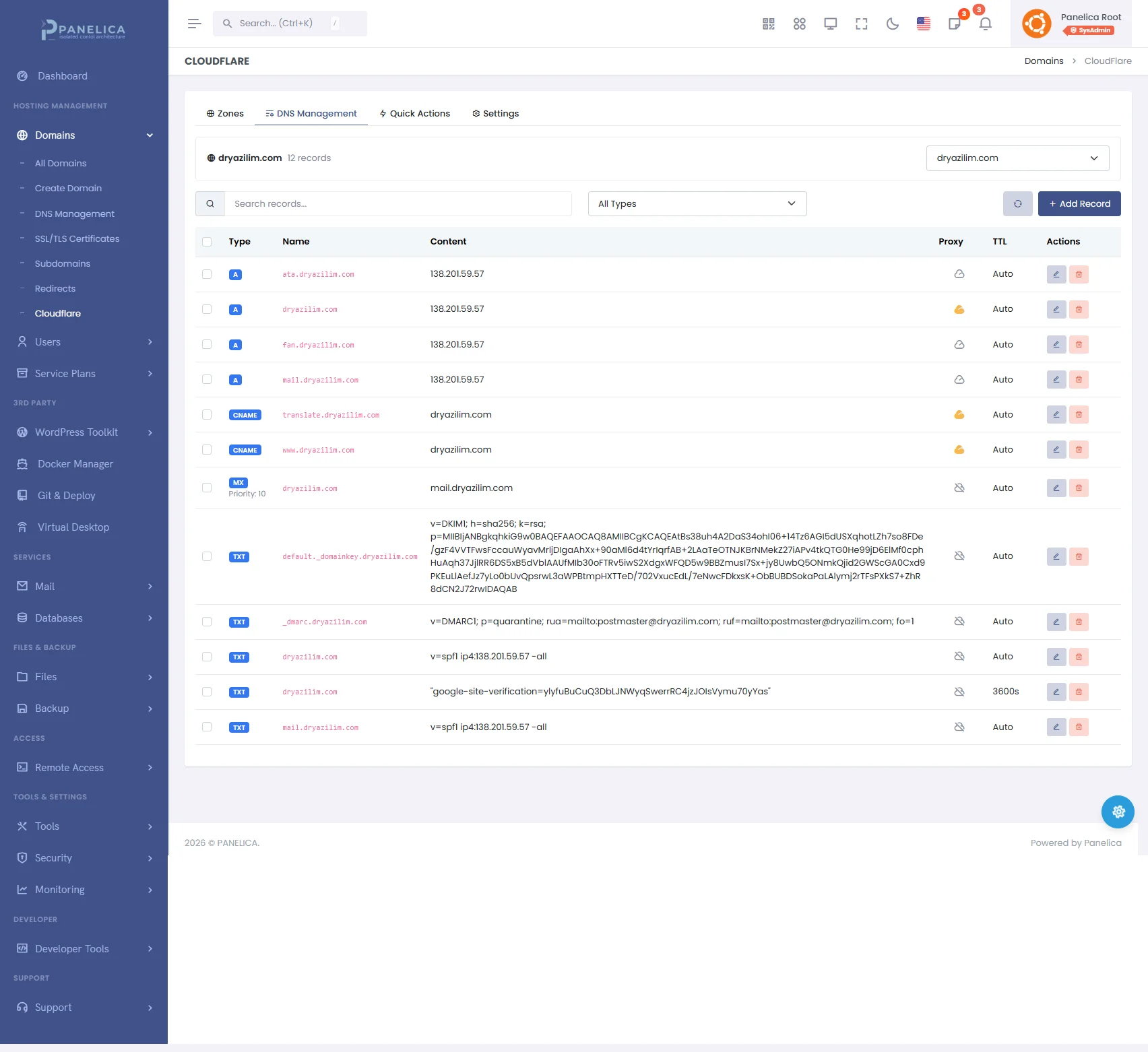Collapse the sidebar with hamburger icon
Screen dimensions: 1148x1052
point(195,24)
